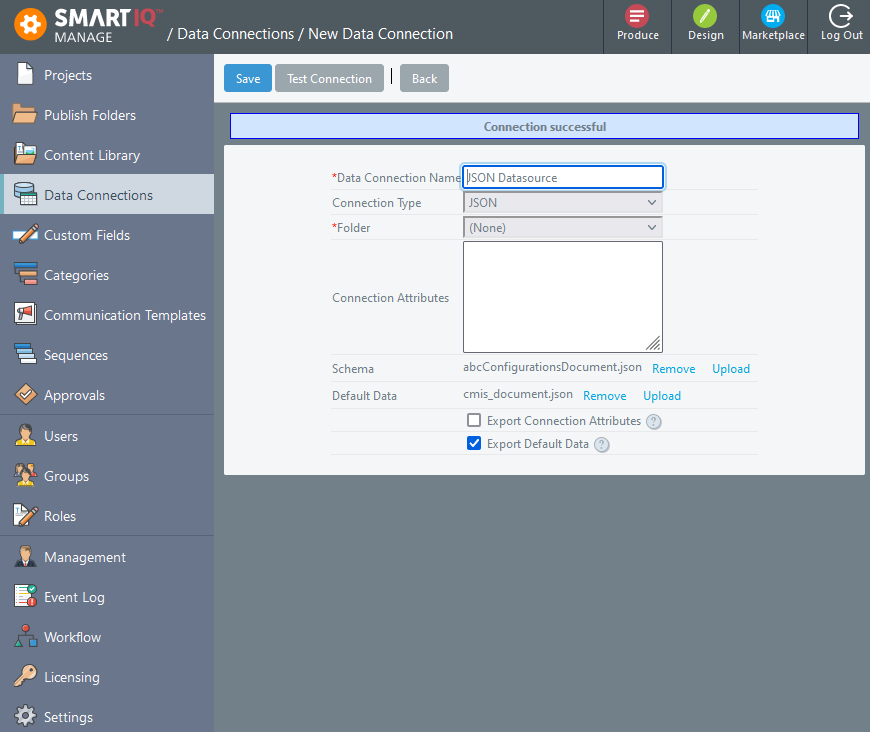Click the Projects document icon

pyautogui.click(x=25, y=74)
